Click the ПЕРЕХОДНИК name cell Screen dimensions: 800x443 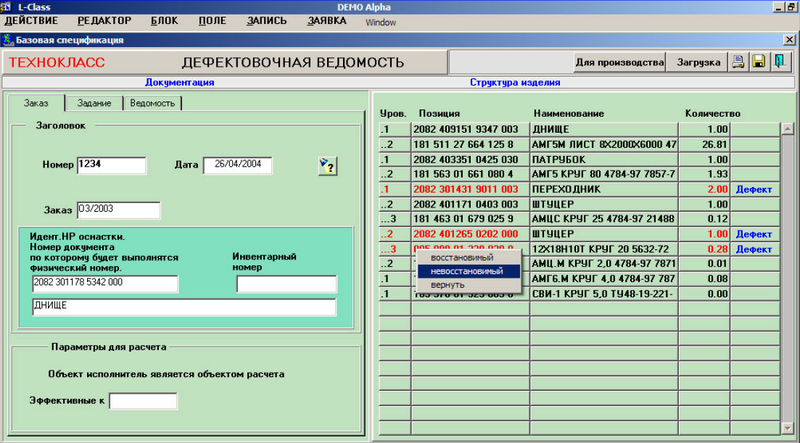604,189
